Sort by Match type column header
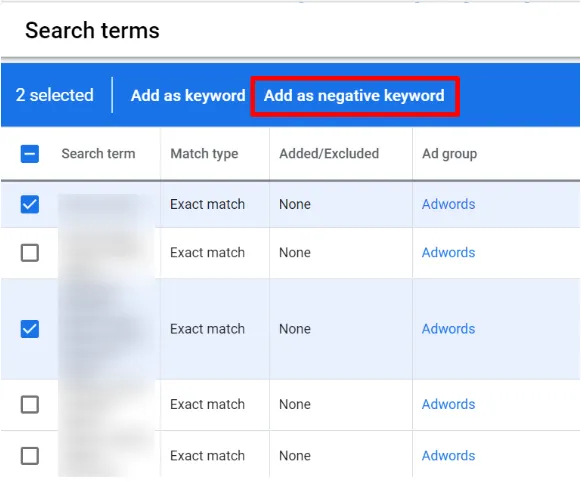581x486 pixels. [x=204, y=154]
